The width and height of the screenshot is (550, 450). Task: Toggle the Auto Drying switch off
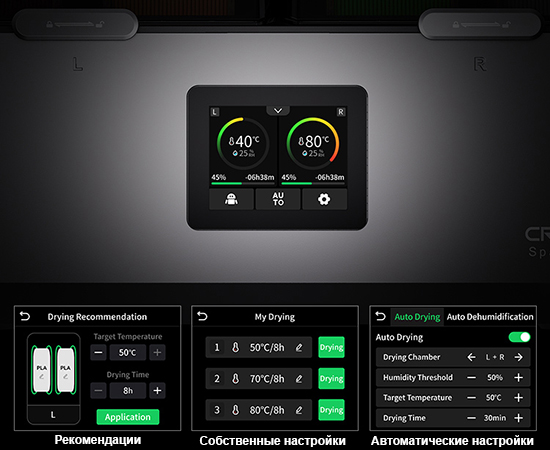(x=519, y=337)
